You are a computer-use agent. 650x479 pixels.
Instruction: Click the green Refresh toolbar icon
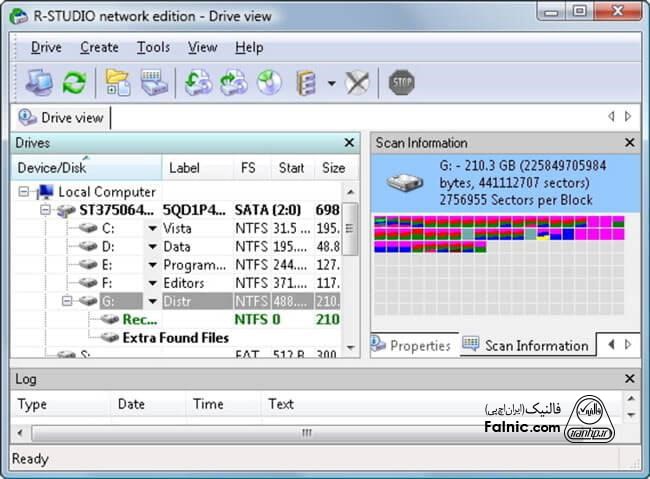(74, 82)
